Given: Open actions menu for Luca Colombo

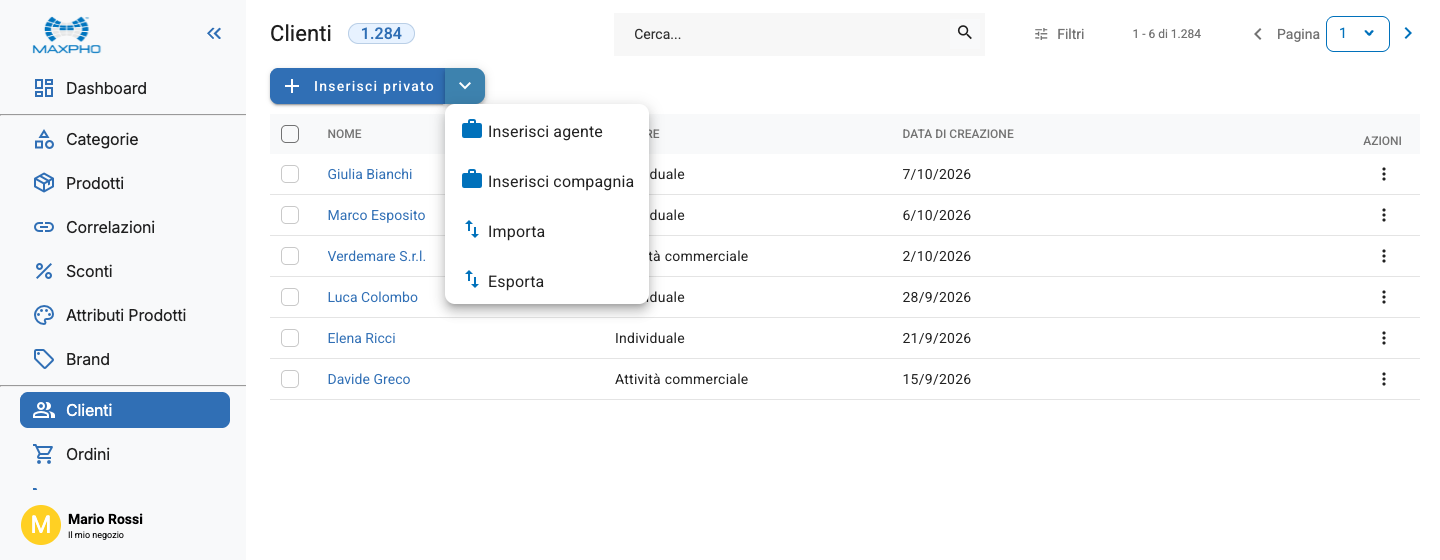Looking at the screenshot, I should pyautogui.click(x=1384, y=297).
